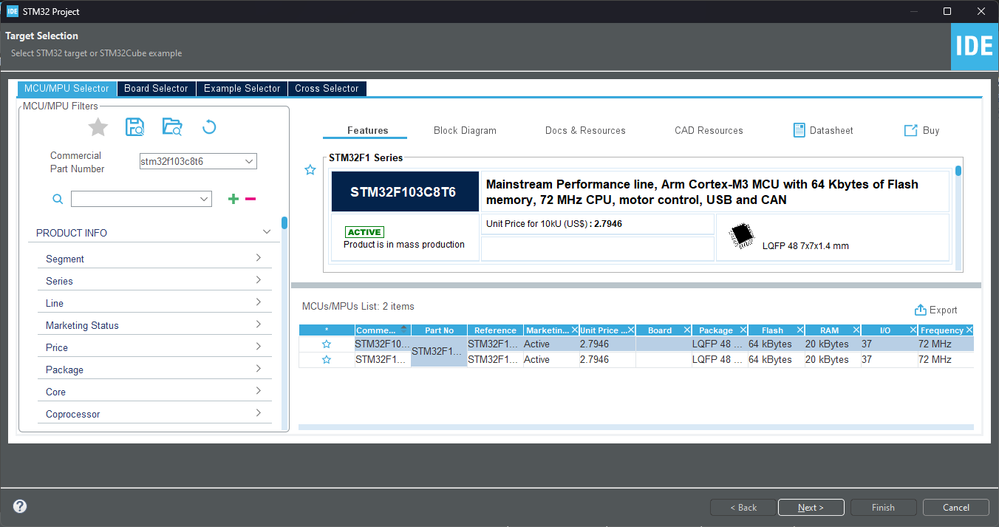Image resolution: width=999 pixels, height=527 pixels.
Task: Click the LQFP 48 chip package image
Action: pos(742,236)
